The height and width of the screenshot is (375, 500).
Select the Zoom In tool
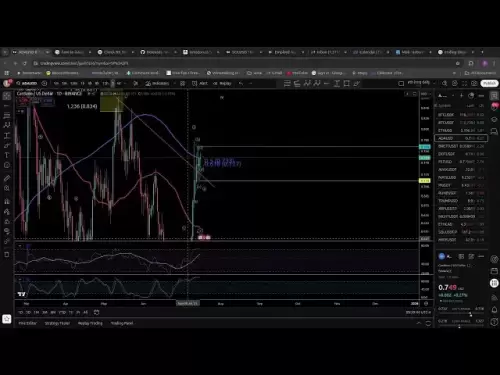tap(7, 188)
